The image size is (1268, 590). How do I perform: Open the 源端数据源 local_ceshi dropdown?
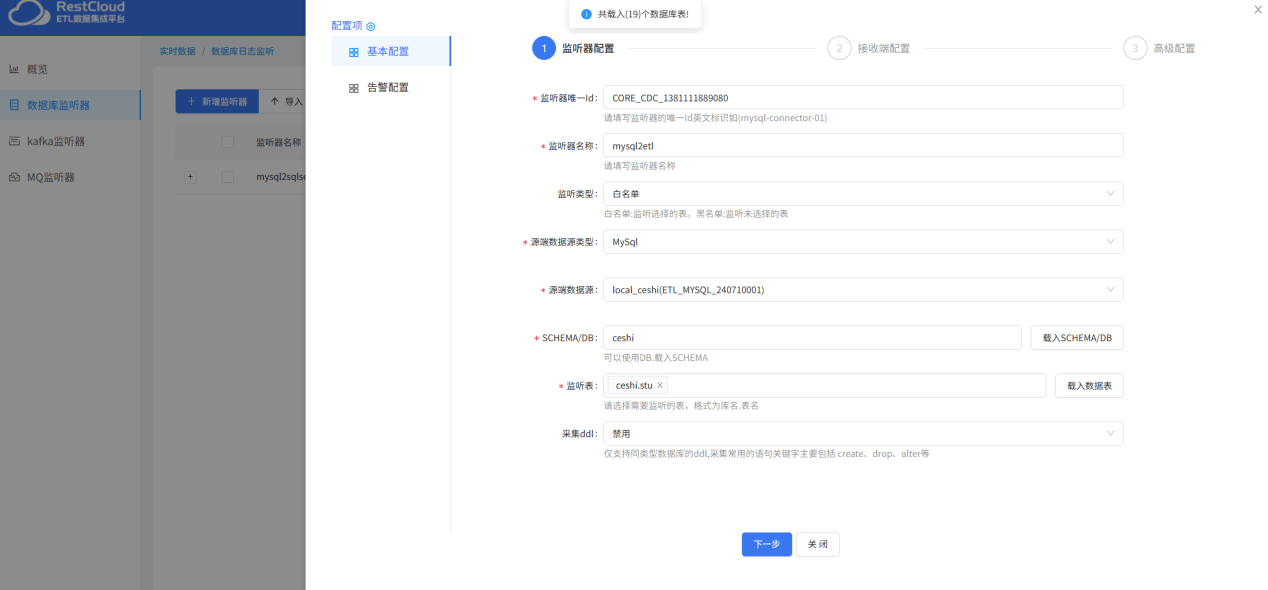click(x=1109, y=289)
